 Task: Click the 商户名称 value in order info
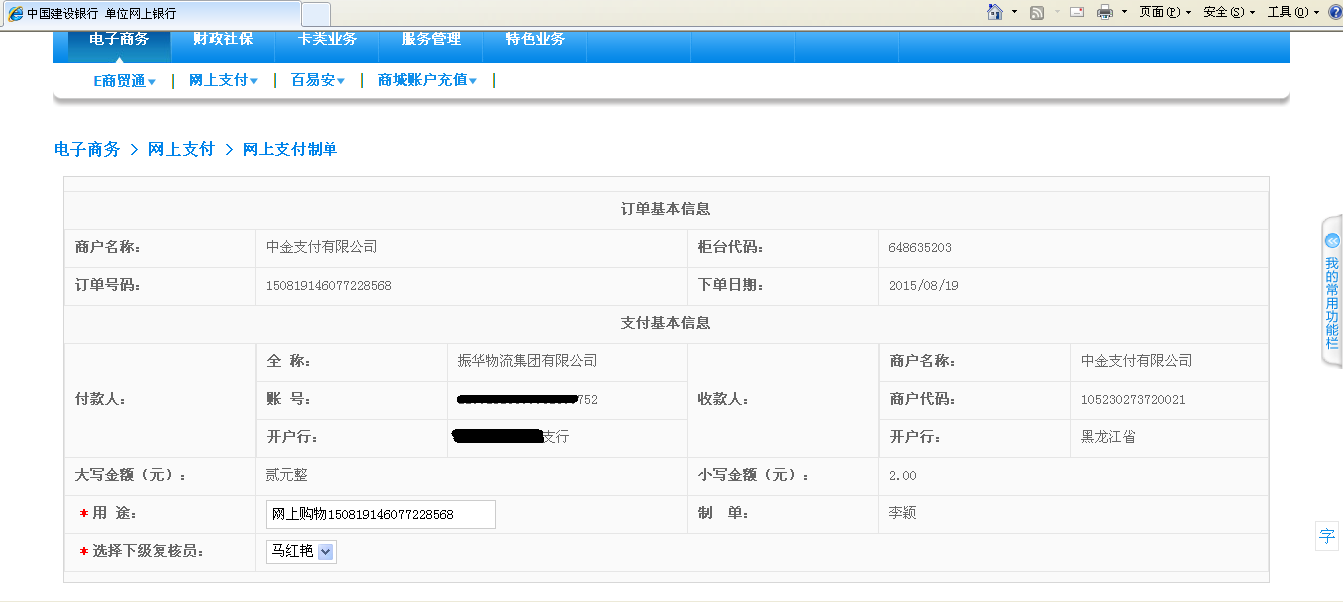pyautogui.click(x=322, y=247)
